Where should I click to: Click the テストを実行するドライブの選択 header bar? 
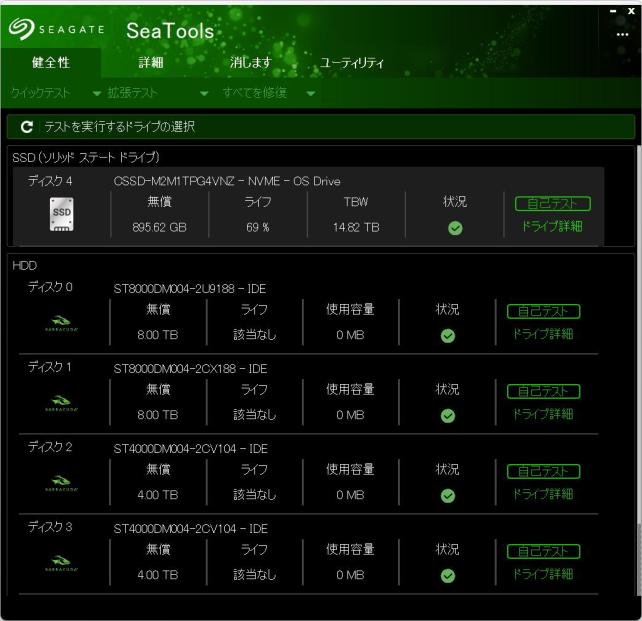(x=321, y=127)
